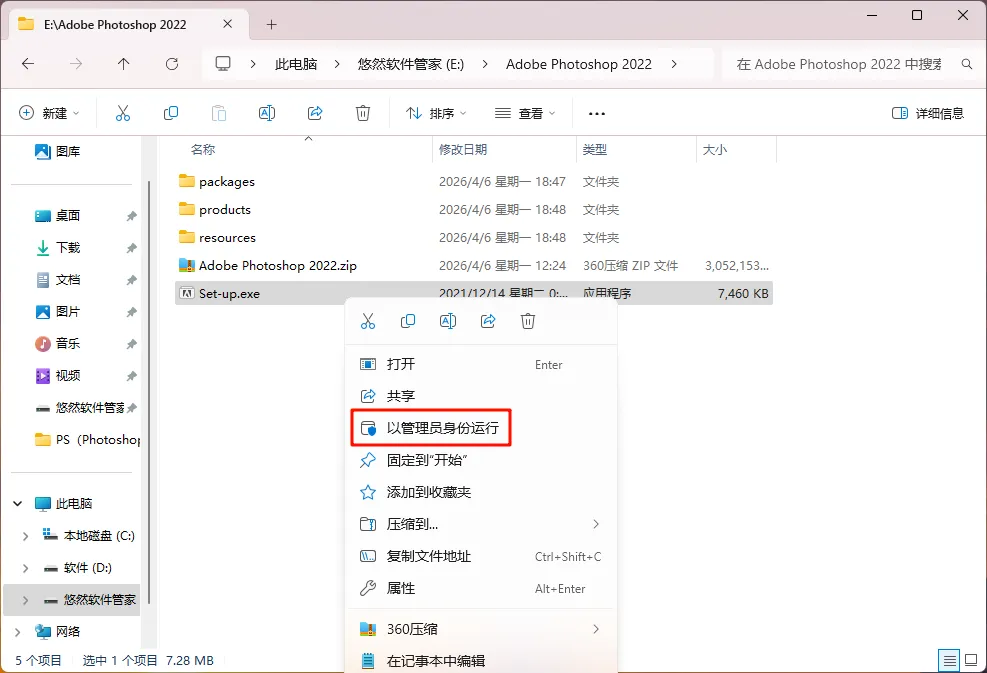987x673 pixels.
Task: Go up one folder level
Action: click(x=123, y=64)
